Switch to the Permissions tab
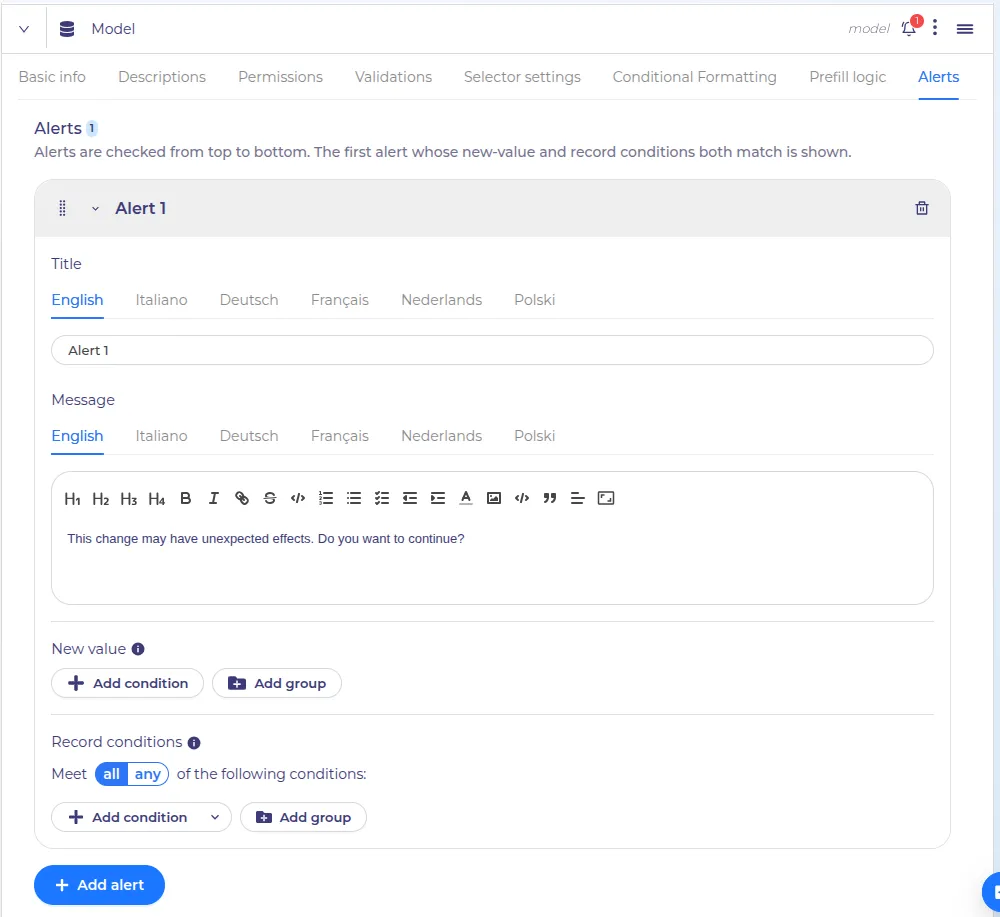 tap(281, 77)
